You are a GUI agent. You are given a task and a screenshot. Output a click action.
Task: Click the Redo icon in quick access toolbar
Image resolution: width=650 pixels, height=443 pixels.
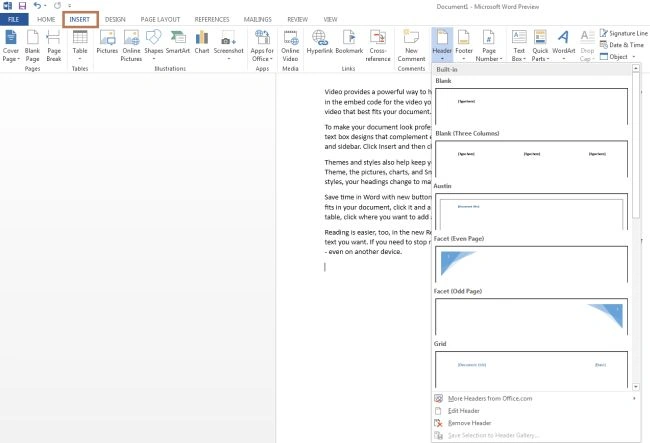coord(57,6)
